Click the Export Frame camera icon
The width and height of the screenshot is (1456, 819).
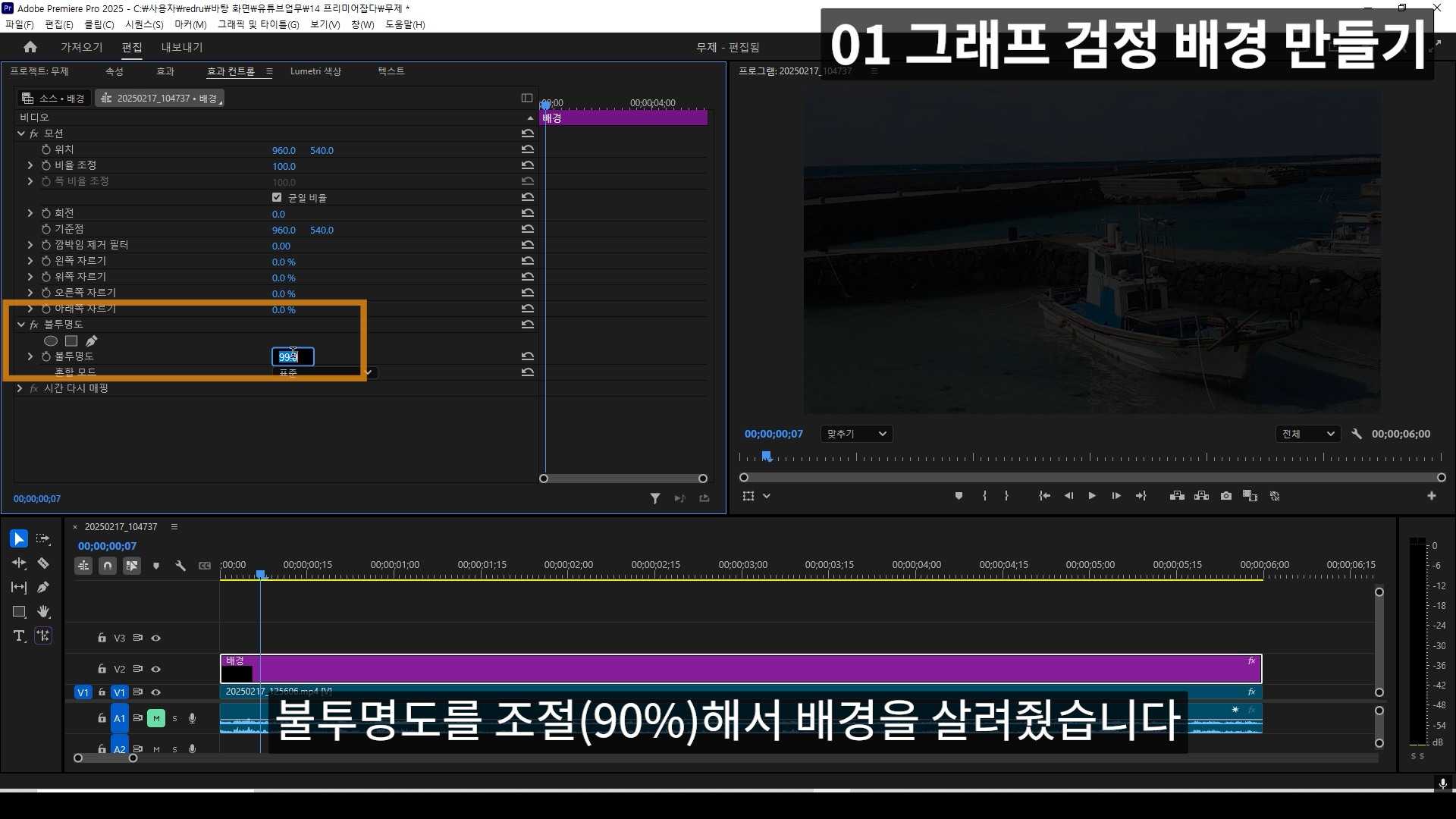coord(1226,496)
